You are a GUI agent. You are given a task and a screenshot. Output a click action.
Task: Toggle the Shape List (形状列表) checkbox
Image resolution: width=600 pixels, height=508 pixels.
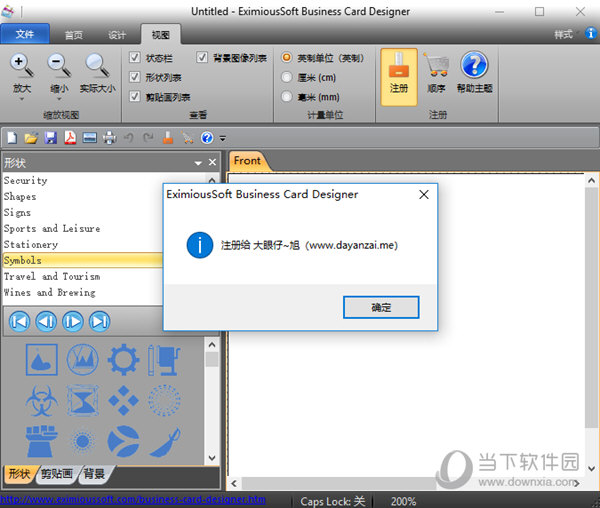click(x=135, y=77)
